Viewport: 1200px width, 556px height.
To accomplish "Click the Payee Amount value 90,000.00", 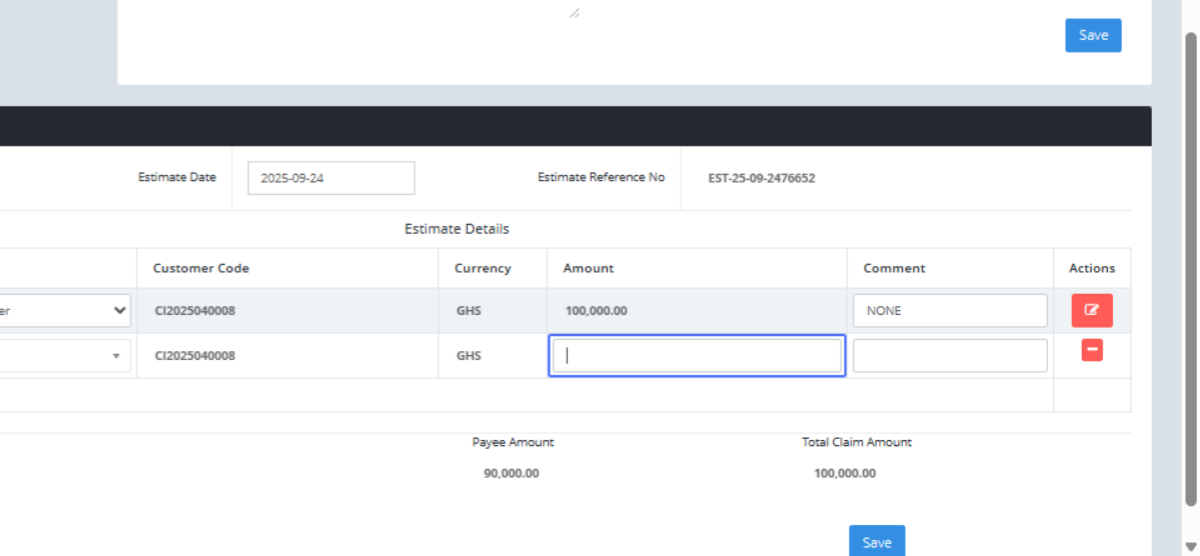I will pos(511,473).
